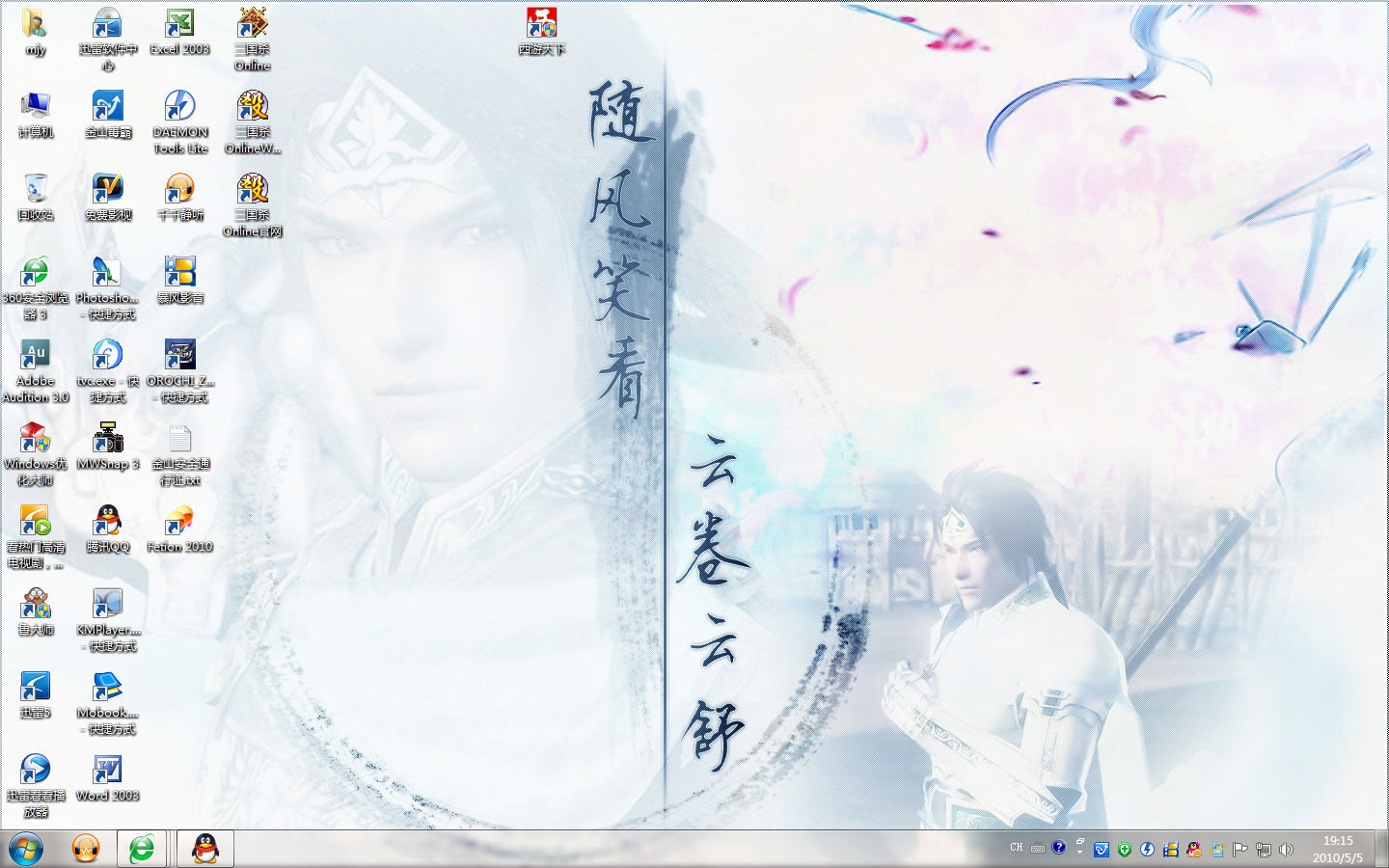Click the 千千静听 taskbar button
The width and height of the screenshot is (1389, 868).
pos(87,849)
